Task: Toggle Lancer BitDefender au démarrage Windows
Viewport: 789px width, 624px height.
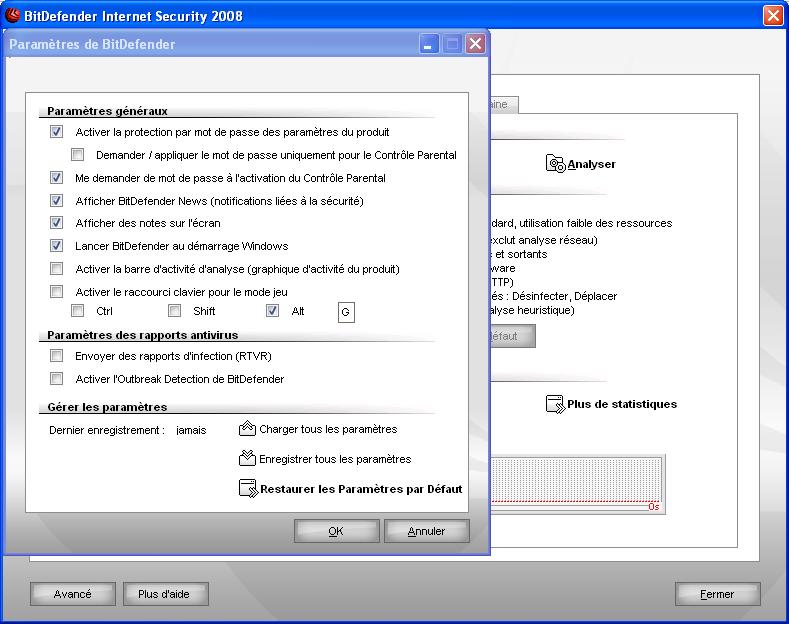Action: point(56,246)
